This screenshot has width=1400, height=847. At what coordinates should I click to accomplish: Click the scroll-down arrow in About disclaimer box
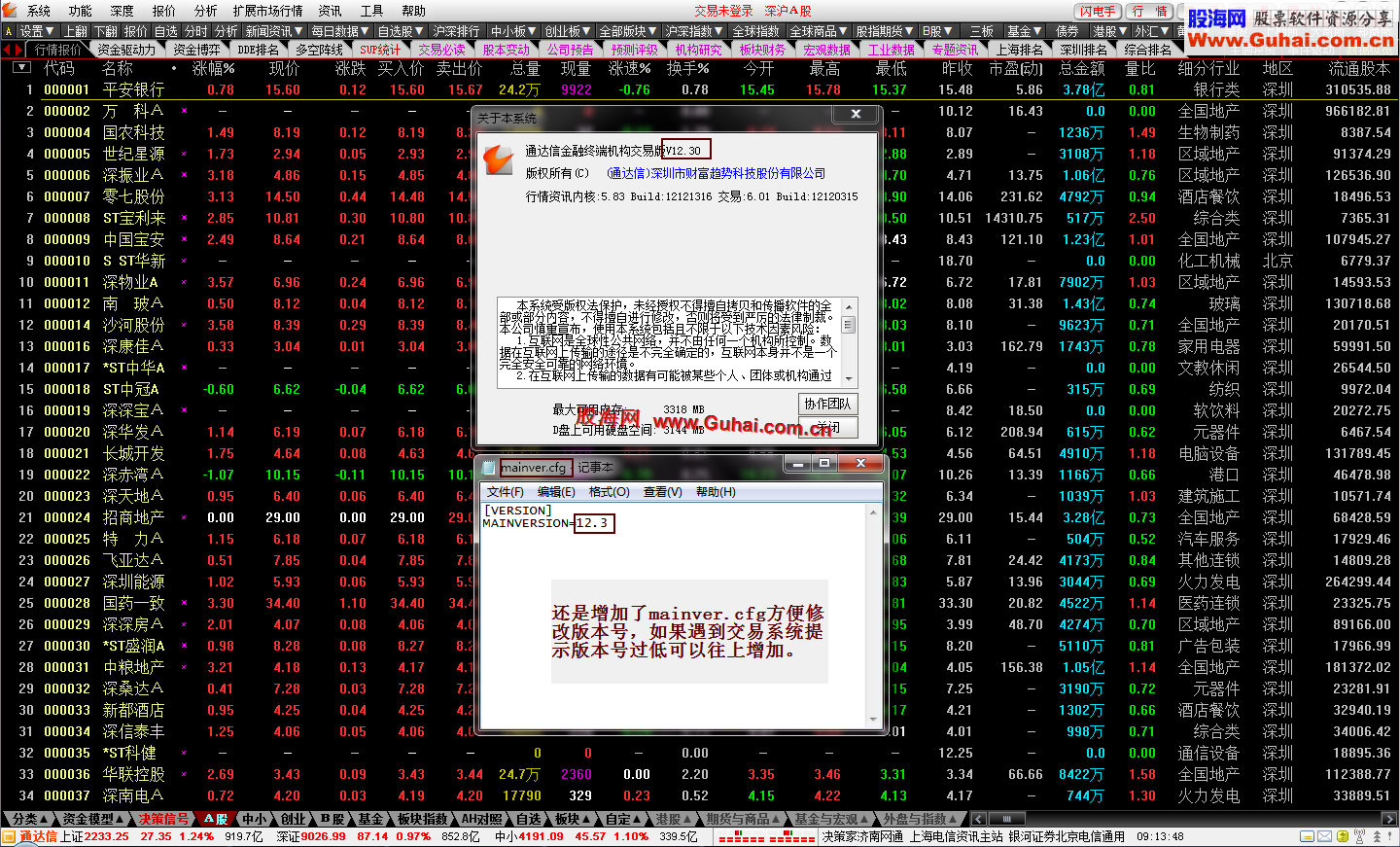pos(849,379)
